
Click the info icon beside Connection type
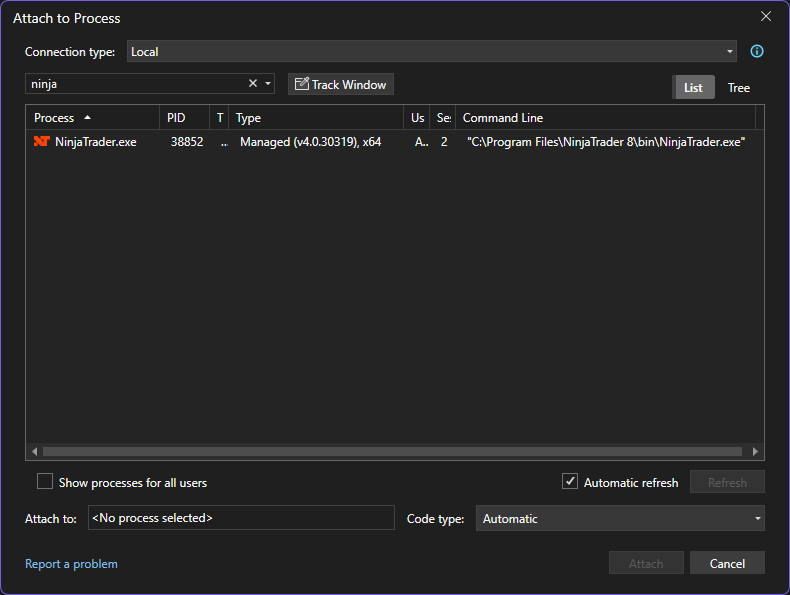click(757, 51)
